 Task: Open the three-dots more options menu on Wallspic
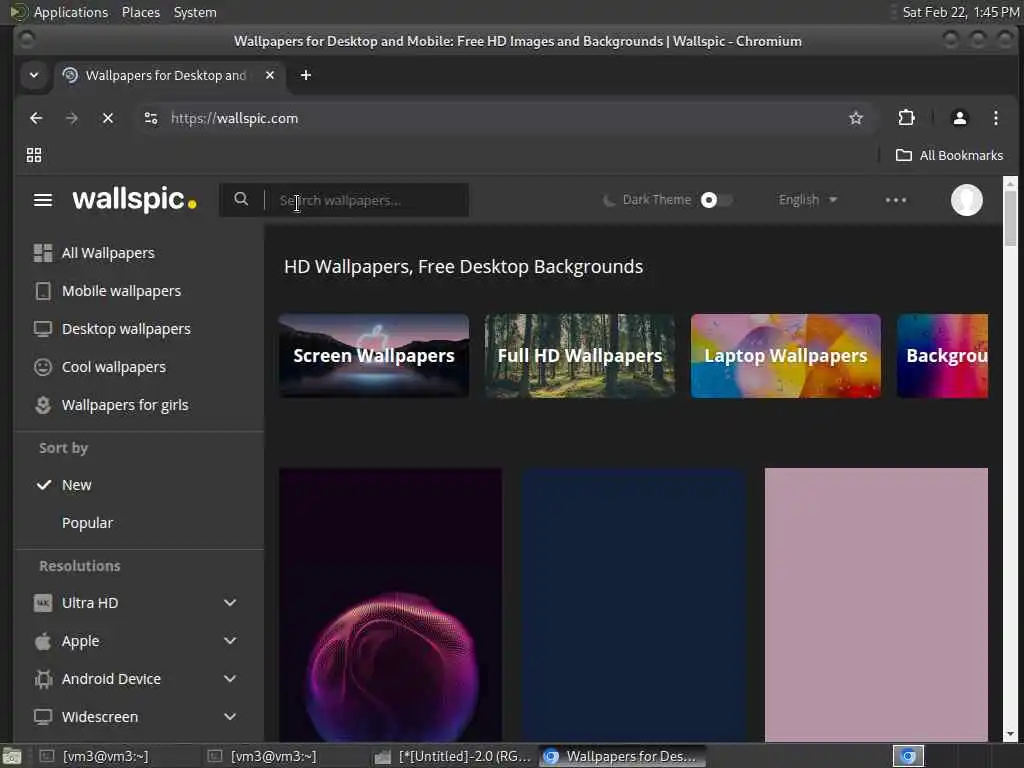[896, 200]
